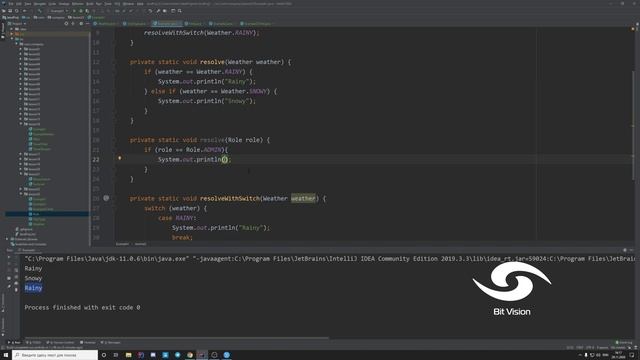Open Chrome from the taskbar
640x360 pixels.
click(x=190, y=355)
